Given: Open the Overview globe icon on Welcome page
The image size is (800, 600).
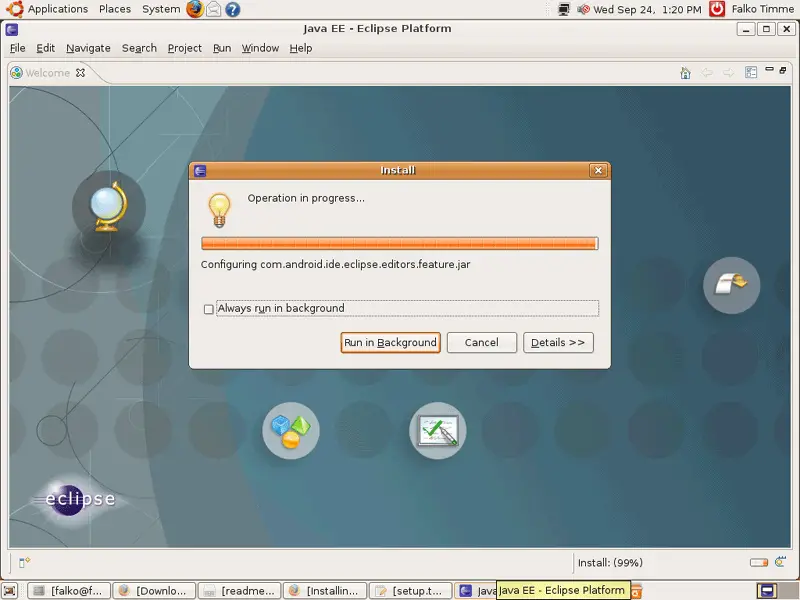Looking at the screenshot, I should [x=109, y=207].
